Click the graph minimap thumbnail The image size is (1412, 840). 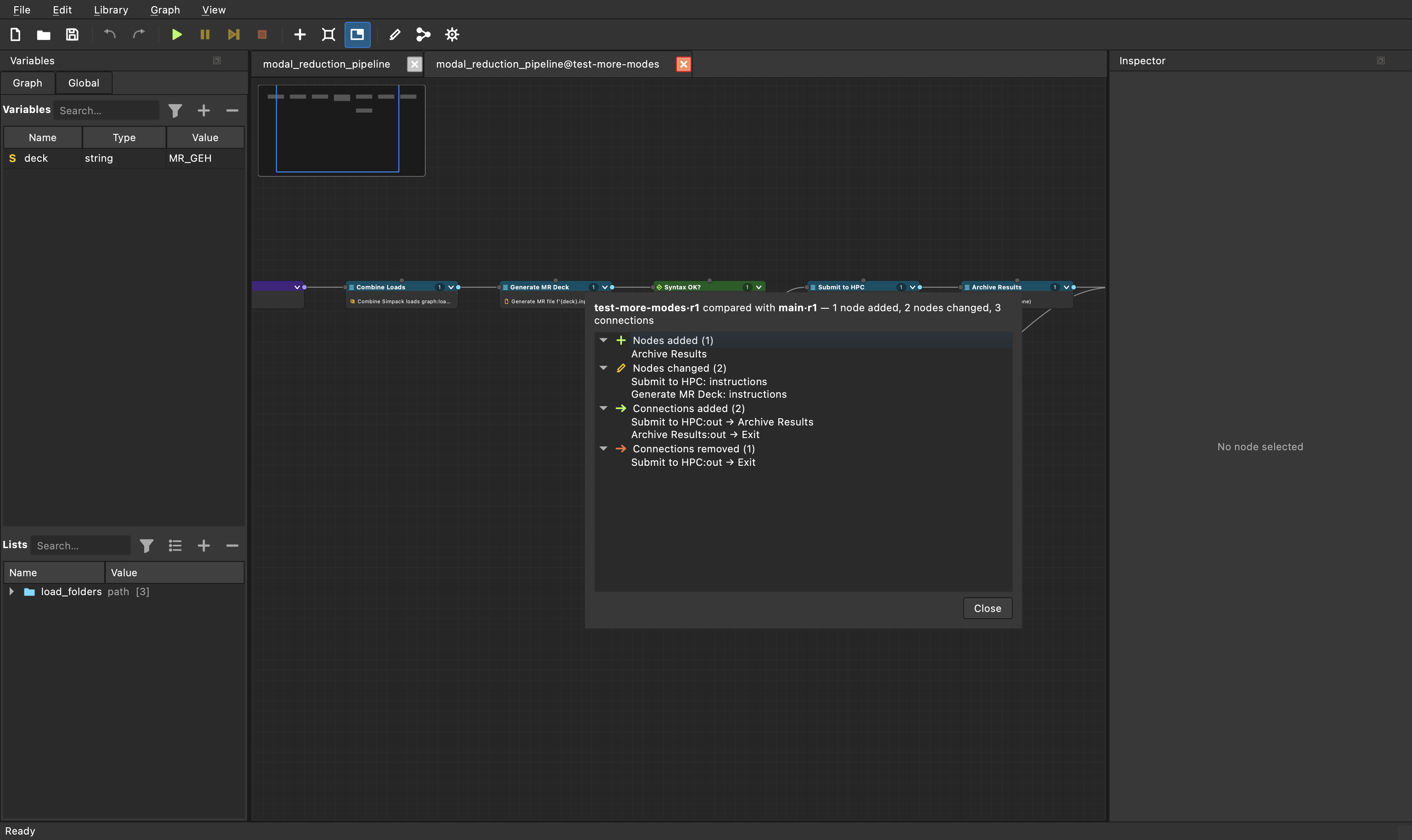342,131
